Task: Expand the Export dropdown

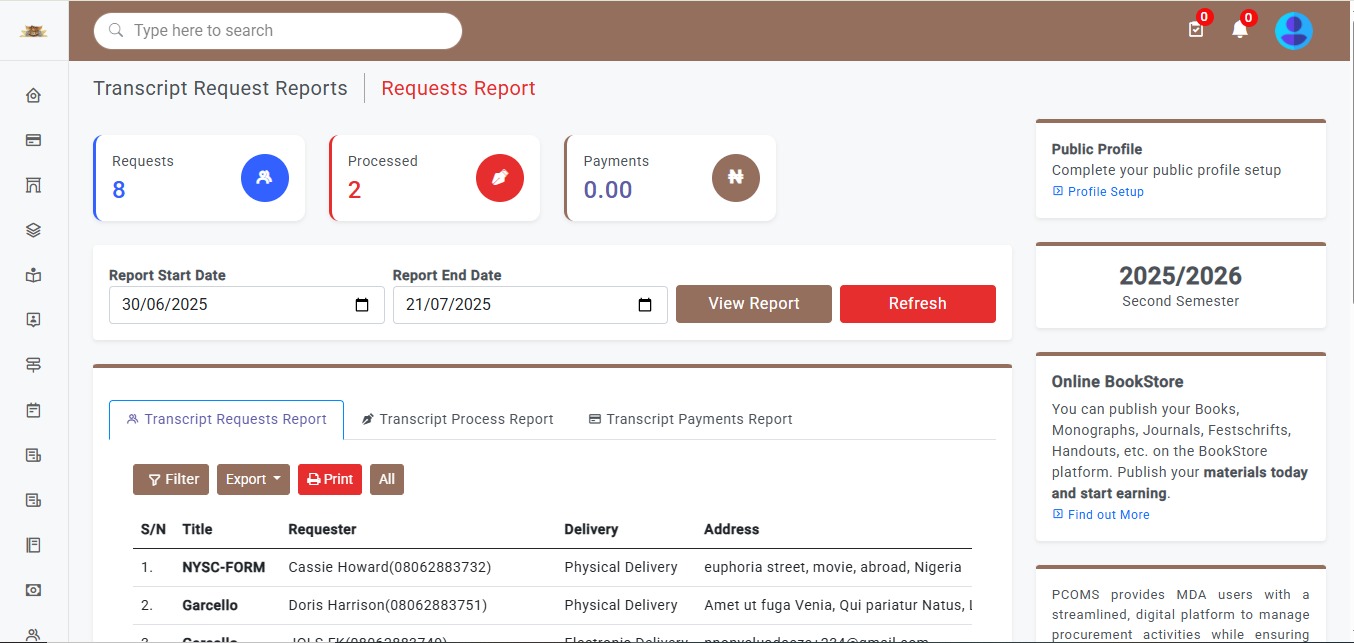Action: coord(253,479)
